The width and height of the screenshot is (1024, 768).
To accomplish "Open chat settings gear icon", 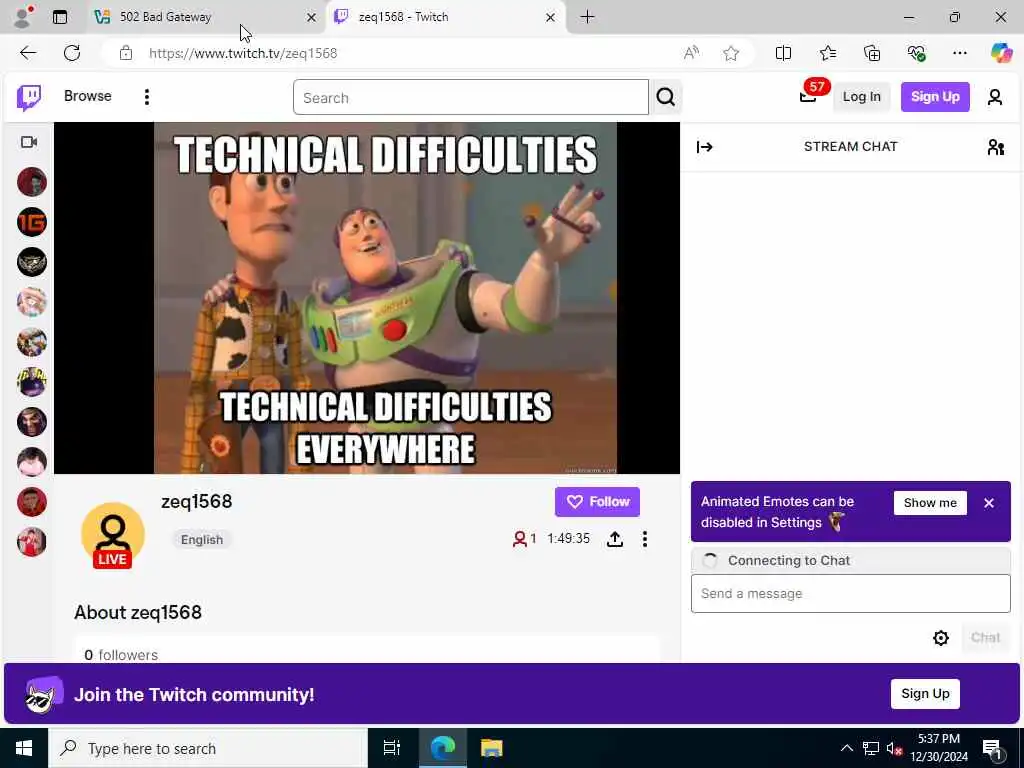I will (x=940, y=638).
